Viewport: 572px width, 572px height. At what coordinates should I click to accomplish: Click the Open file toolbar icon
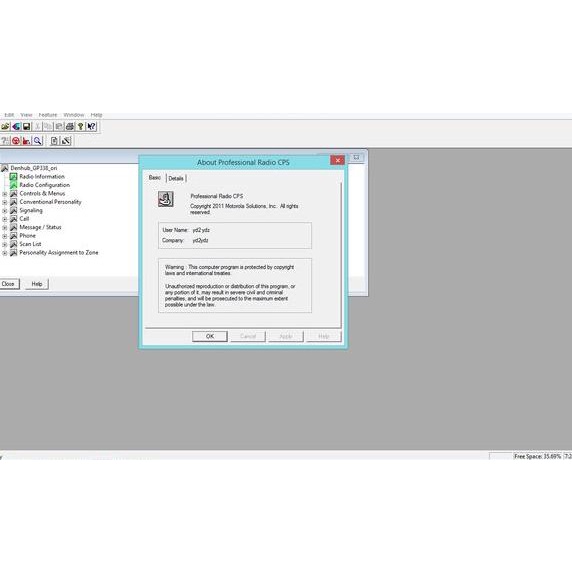click(5, 127)
